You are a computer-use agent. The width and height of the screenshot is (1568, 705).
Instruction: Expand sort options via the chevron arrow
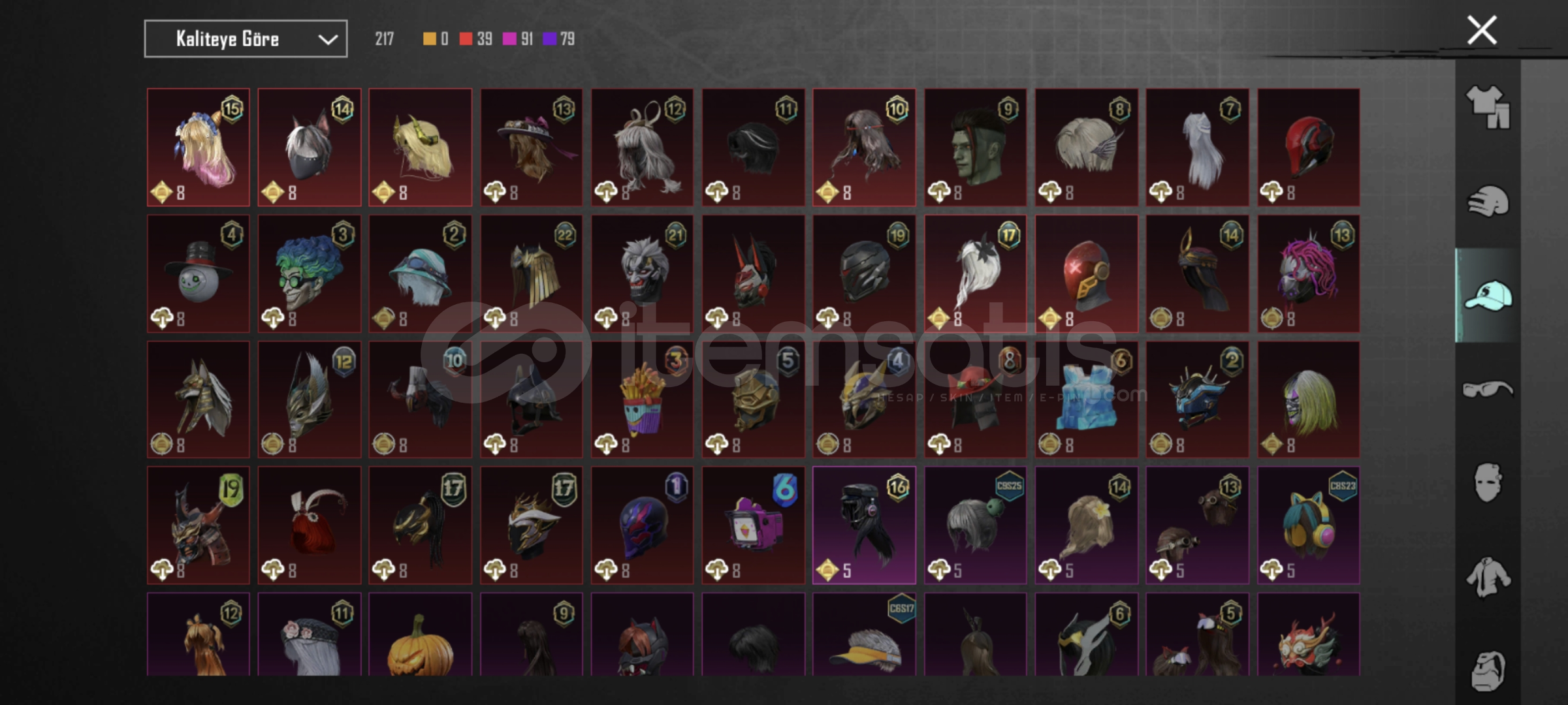(x=328, y=40)
